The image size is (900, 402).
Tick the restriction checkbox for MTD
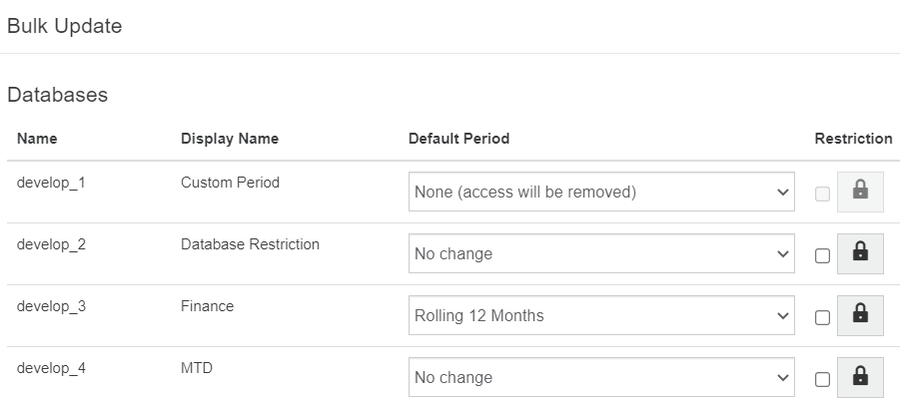click(x=822, y=379)
